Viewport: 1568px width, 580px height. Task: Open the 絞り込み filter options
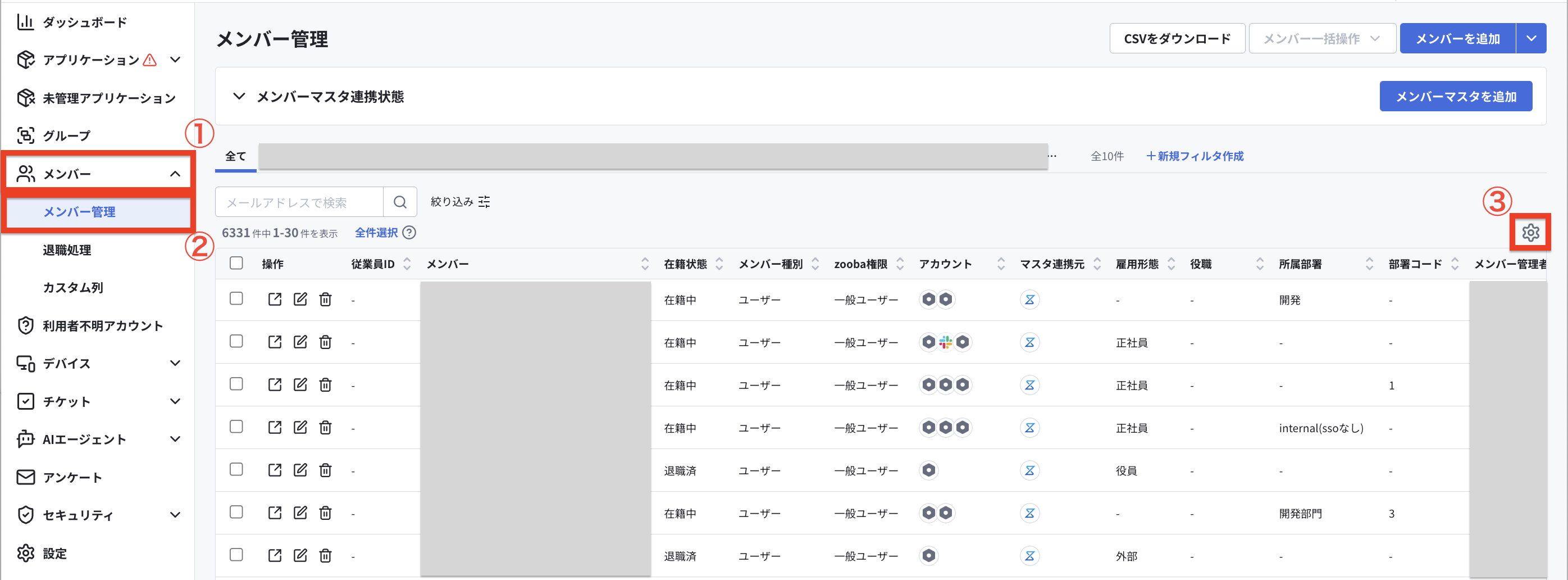(x=460, y=202)
